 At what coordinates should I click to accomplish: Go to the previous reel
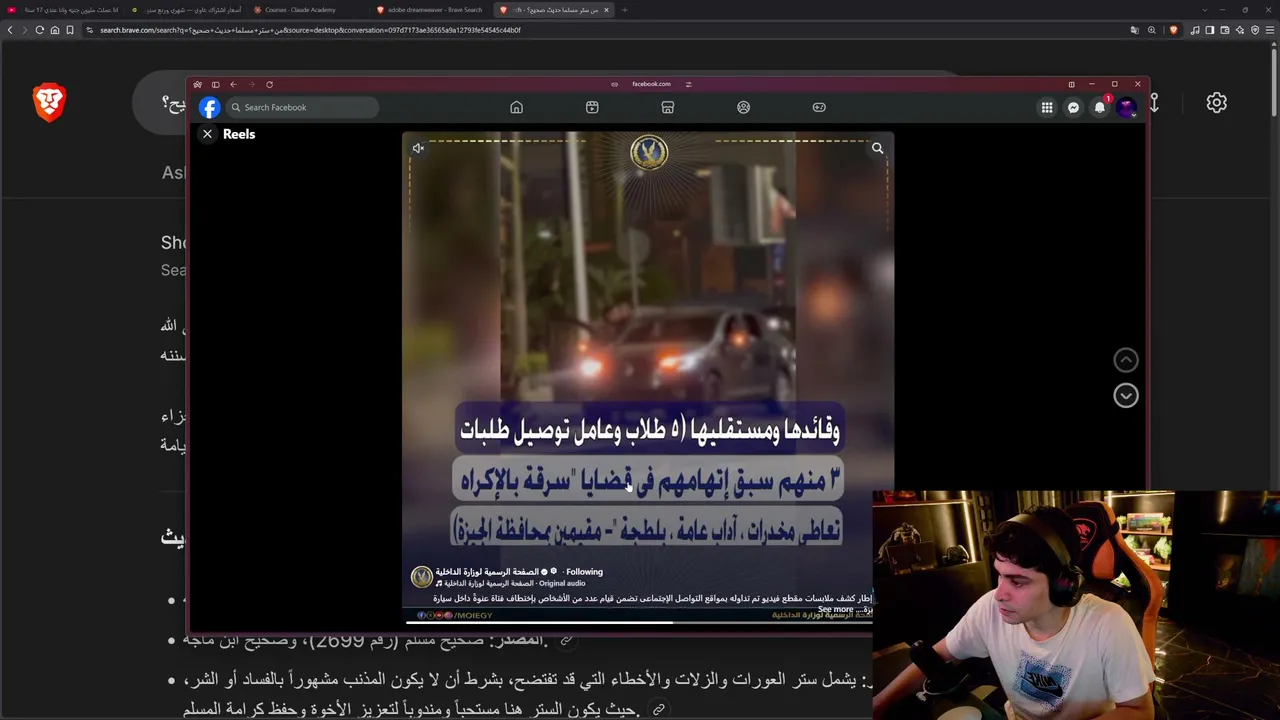(1126, 360)
